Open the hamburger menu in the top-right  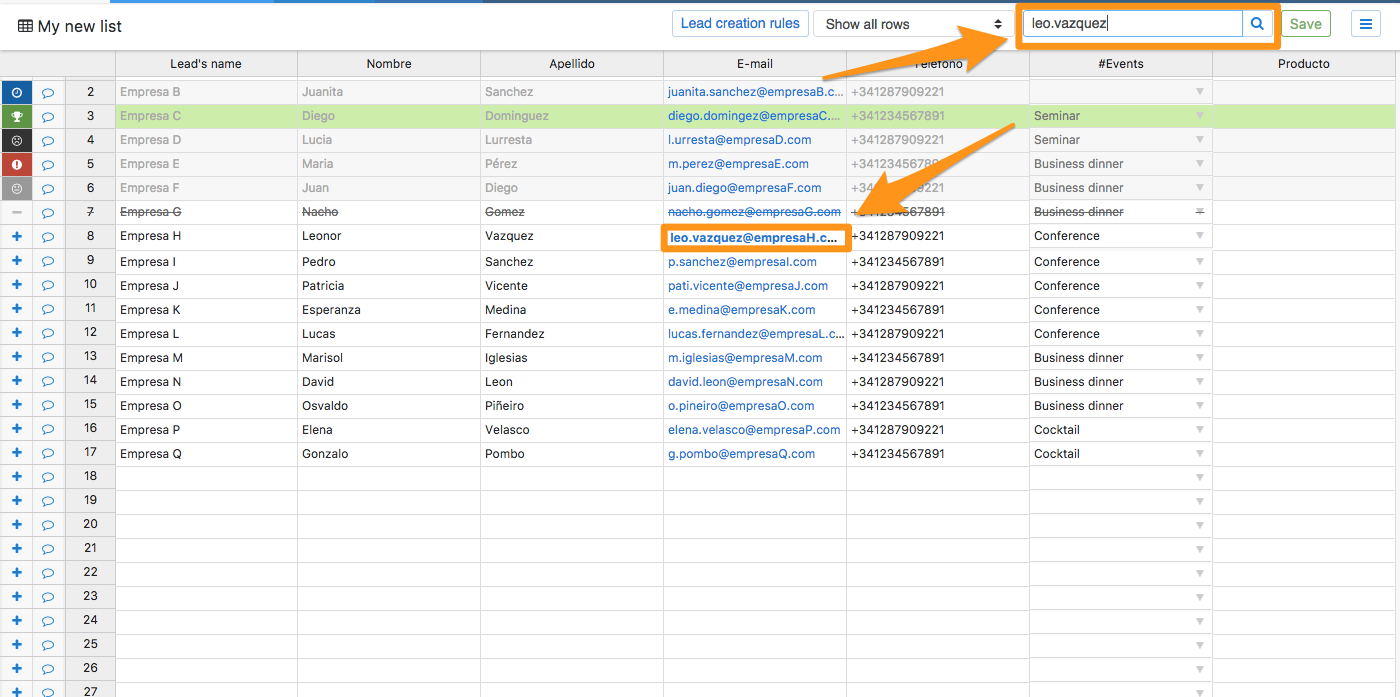coord(1365,24)
